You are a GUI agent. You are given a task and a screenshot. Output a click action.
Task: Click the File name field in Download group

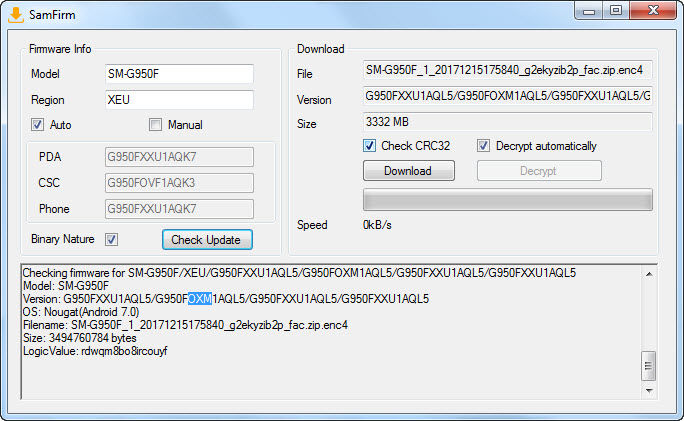pyautogui.click(x=508, y=70)
